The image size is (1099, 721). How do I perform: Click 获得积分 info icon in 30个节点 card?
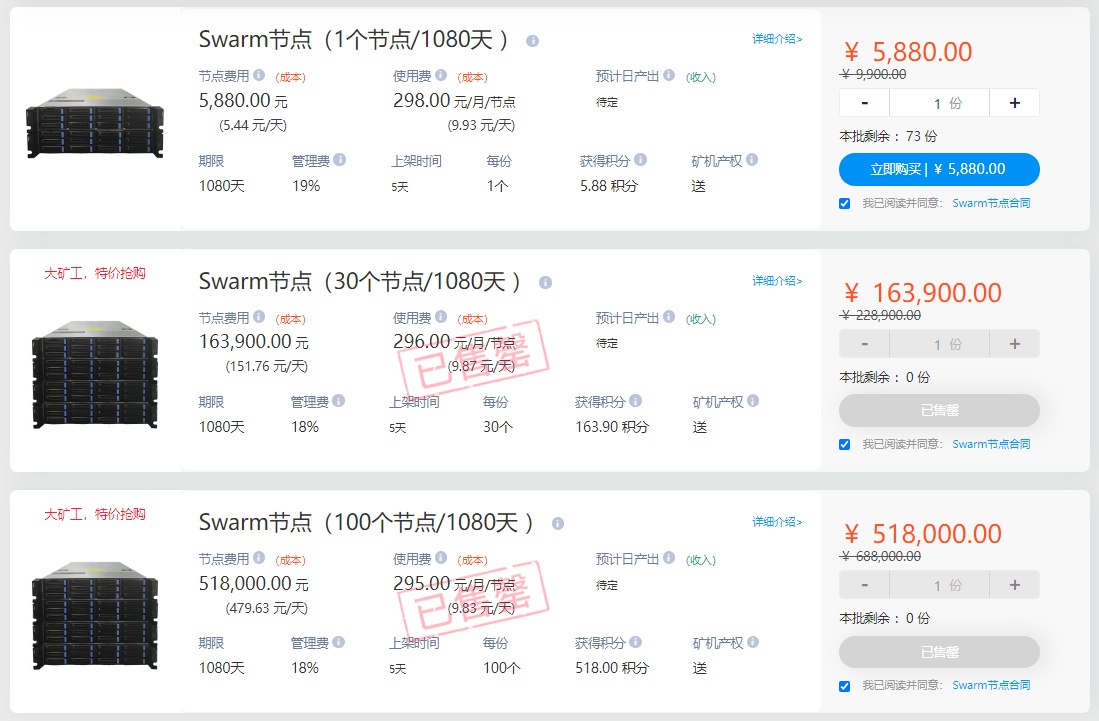(636, 401)
